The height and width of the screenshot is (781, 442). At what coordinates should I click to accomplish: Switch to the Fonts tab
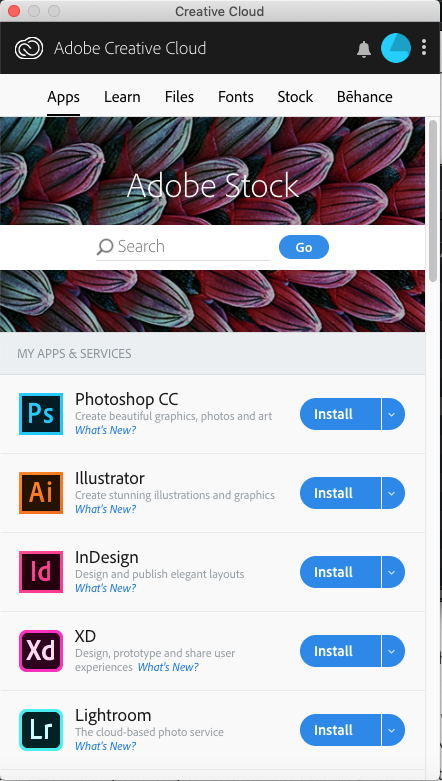[x=236, y=97]
